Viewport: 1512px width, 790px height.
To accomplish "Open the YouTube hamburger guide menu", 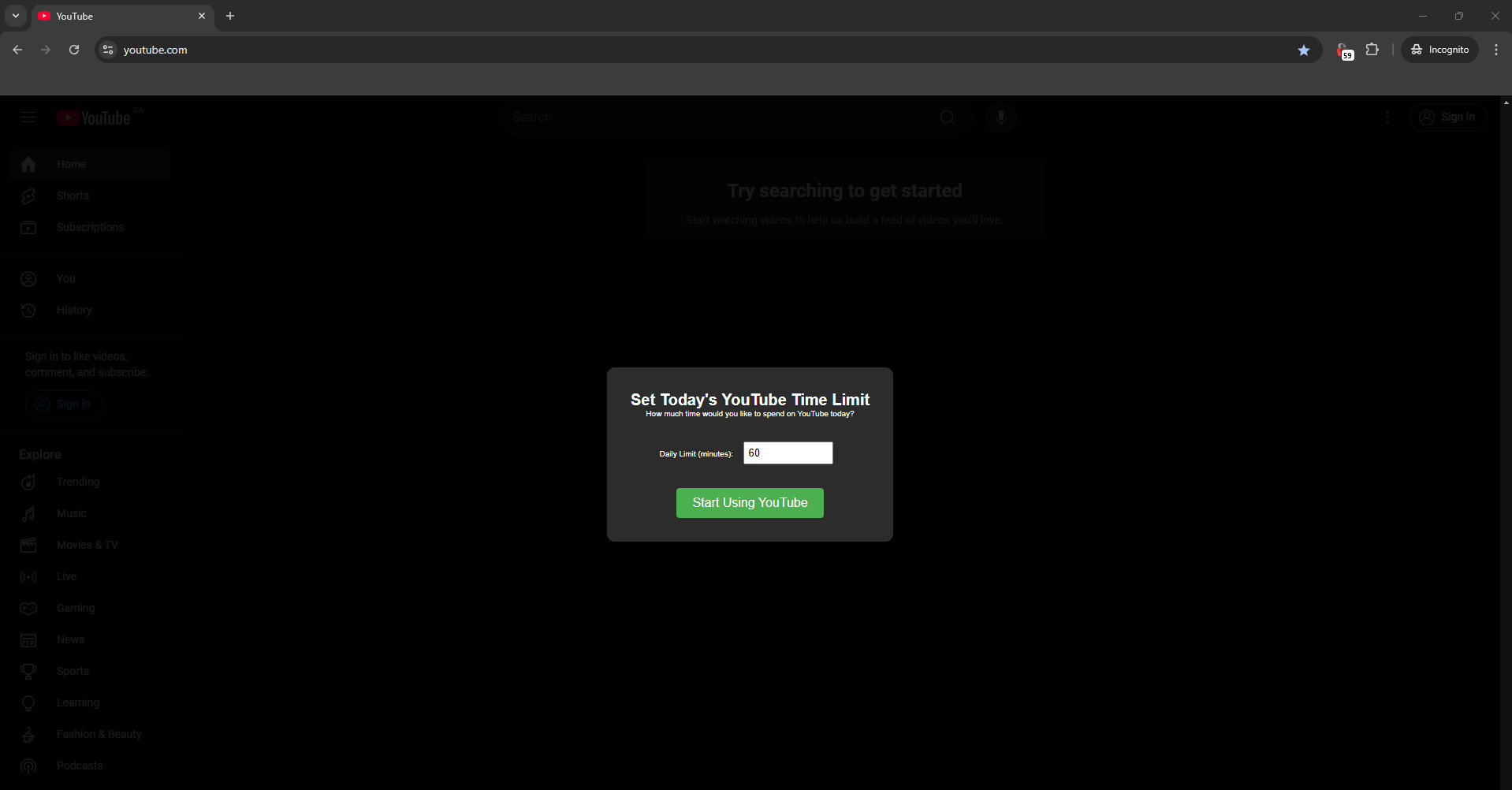I will click(28, 117).
